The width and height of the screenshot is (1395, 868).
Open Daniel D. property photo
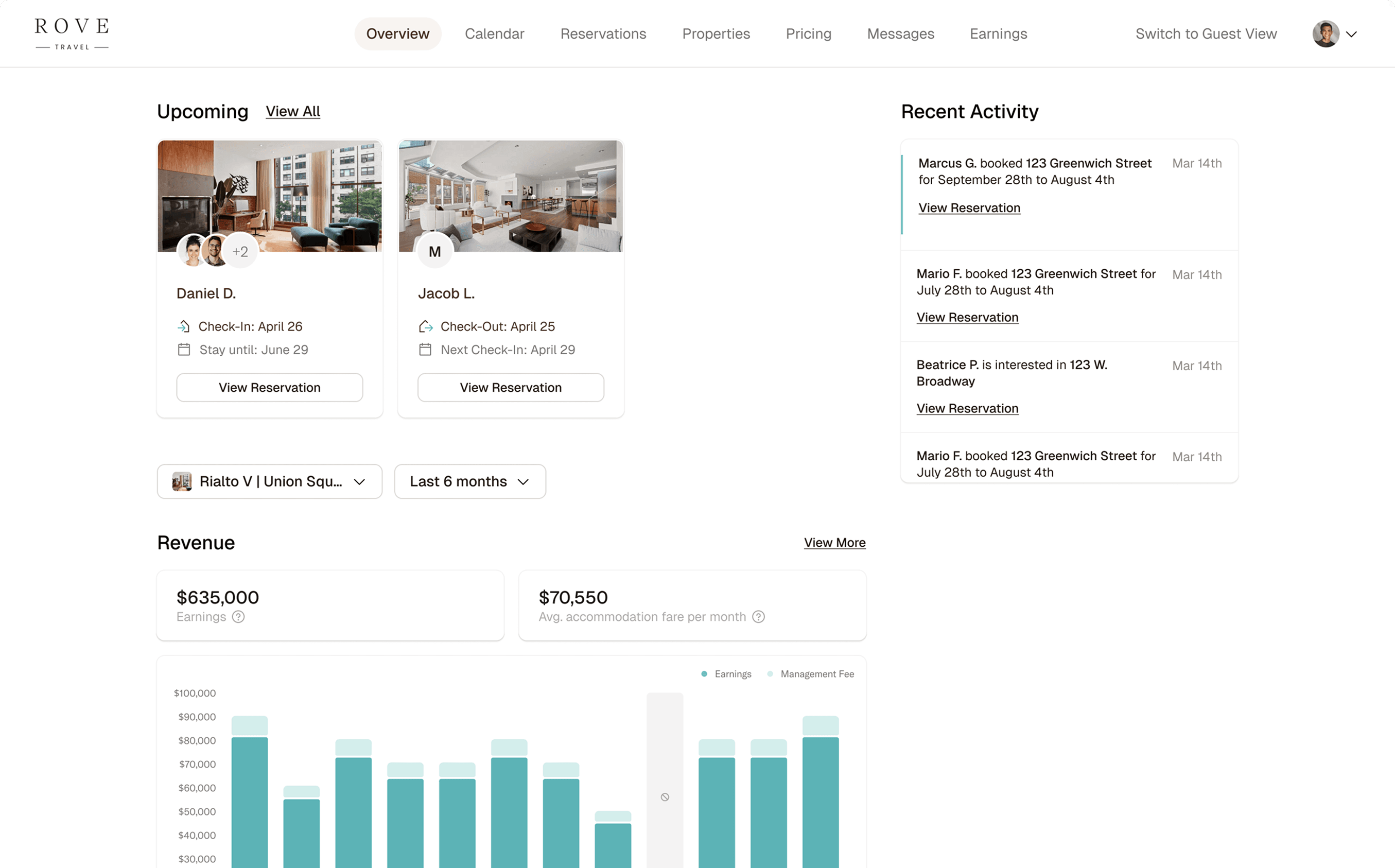270,196
